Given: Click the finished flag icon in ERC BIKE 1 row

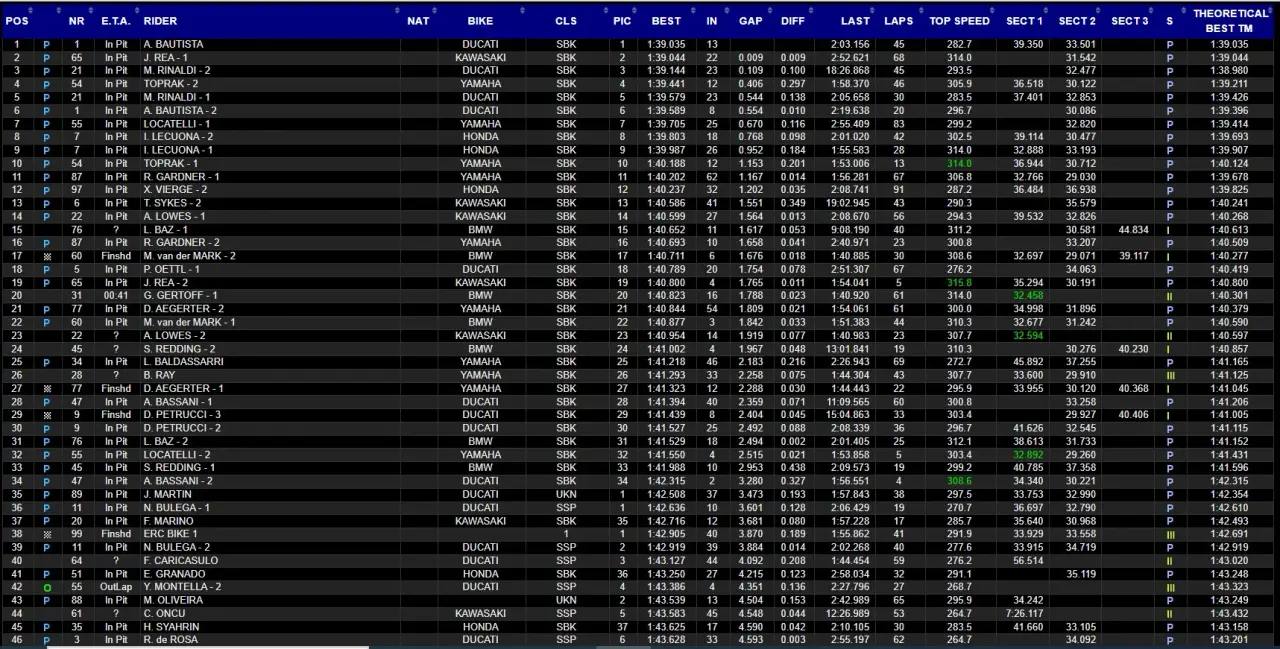Looking at the screenshot, I should (46, 534).
